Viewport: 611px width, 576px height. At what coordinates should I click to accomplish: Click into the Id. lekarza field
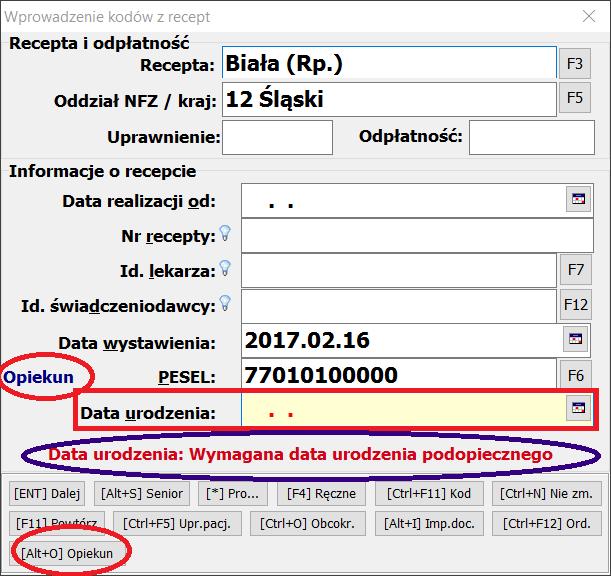coord(399,270)
